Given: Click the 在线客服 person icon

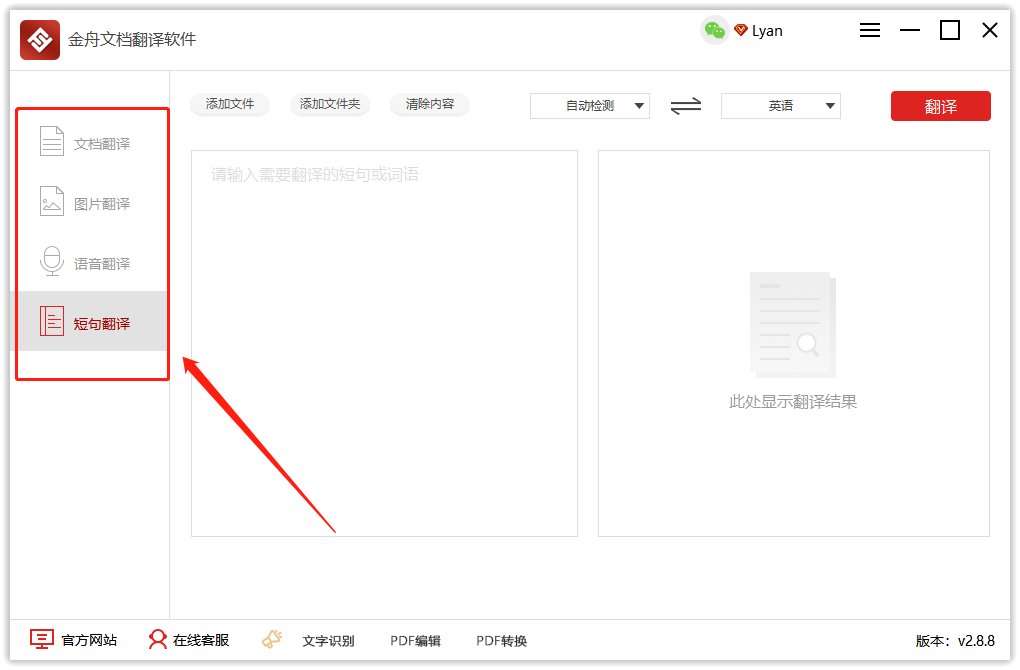Looking at the screenshot, I should coord(157,639).
